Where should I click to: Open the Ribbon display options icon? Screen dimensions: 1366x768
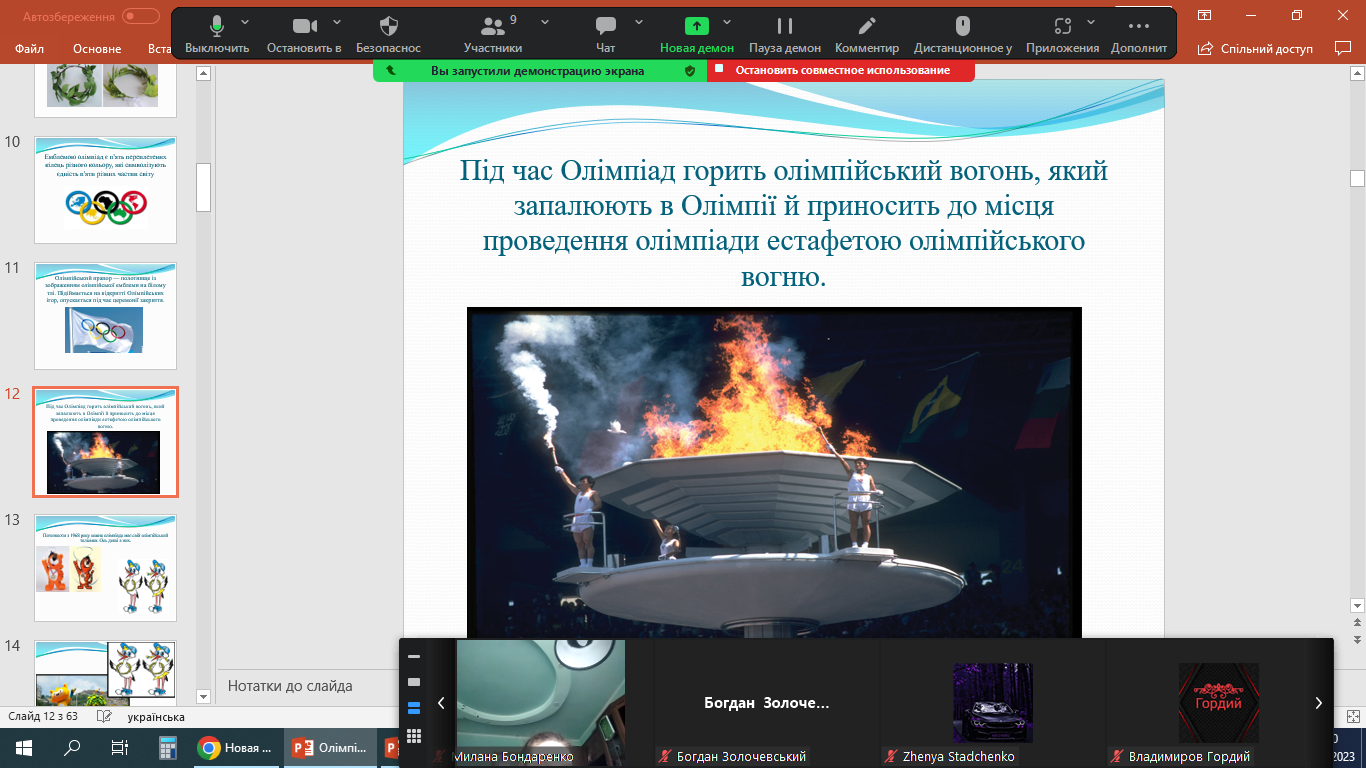click(x=1205, y=15)
